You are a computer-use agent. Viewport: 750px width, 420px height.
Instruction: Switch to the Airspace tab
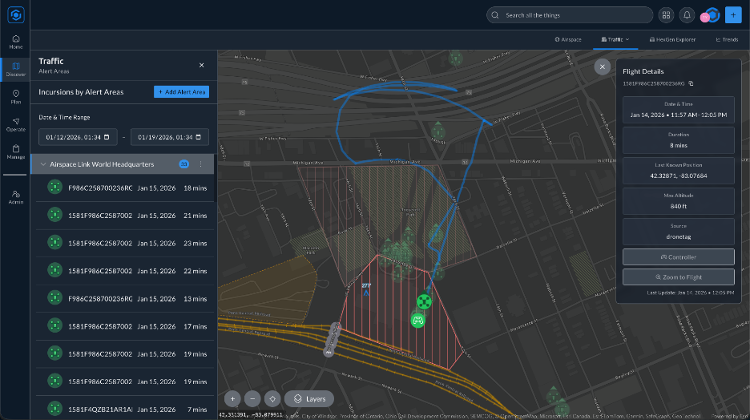568,40
